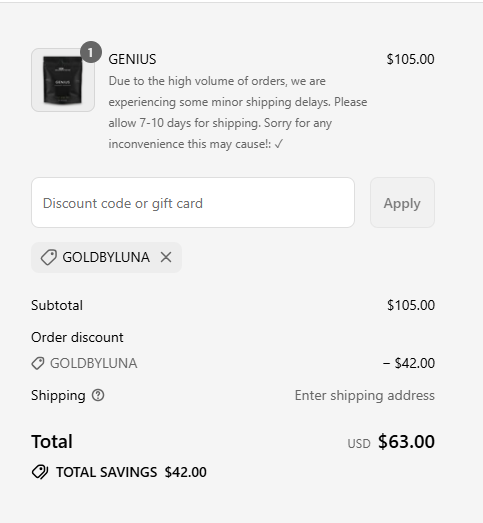Click the GENIUS product thumbnail
Screen dimensions: 483x523
[x=63, y=80]
